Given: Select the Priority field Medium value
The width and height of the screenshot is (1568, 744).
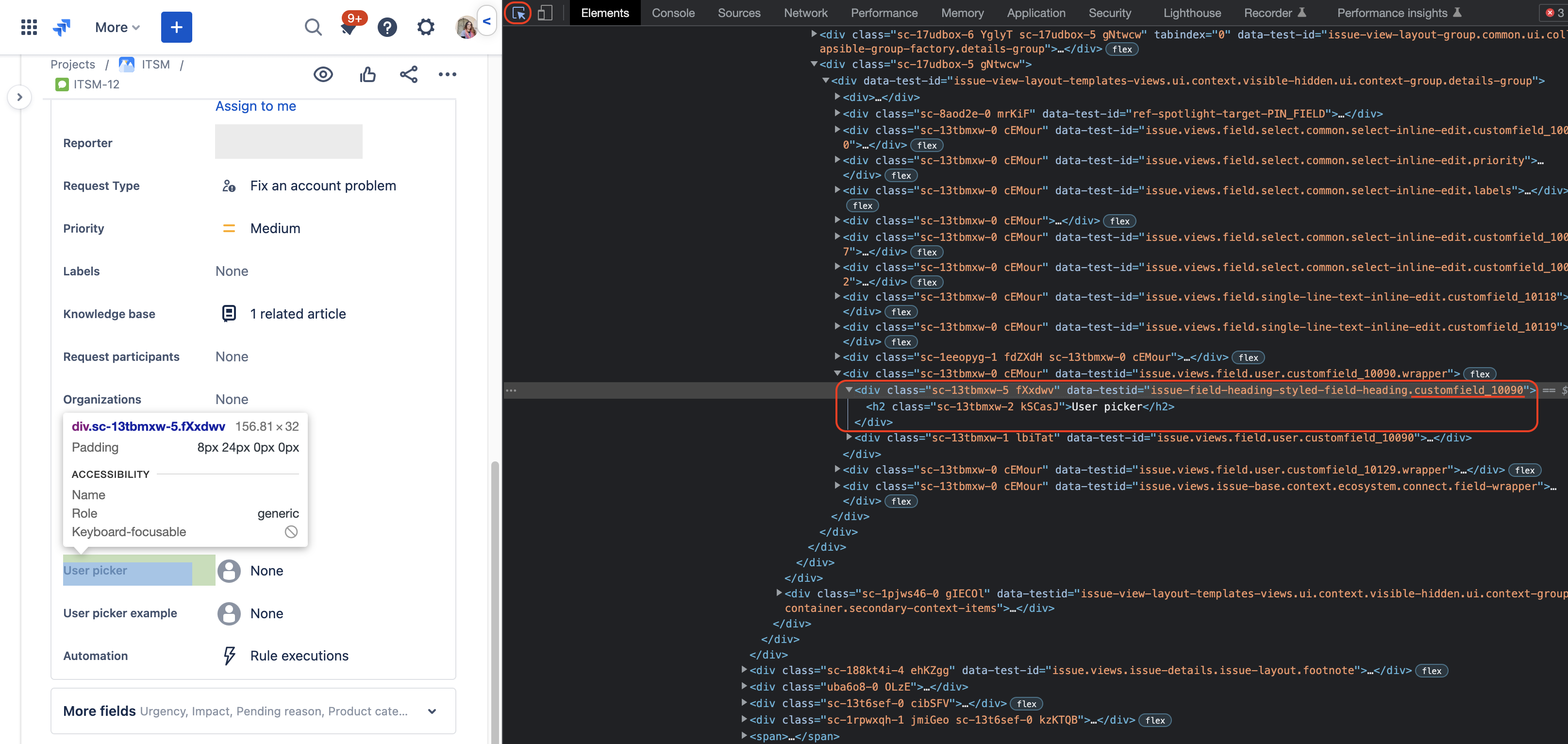Looking at the screenshot, I should click(275, 228).
